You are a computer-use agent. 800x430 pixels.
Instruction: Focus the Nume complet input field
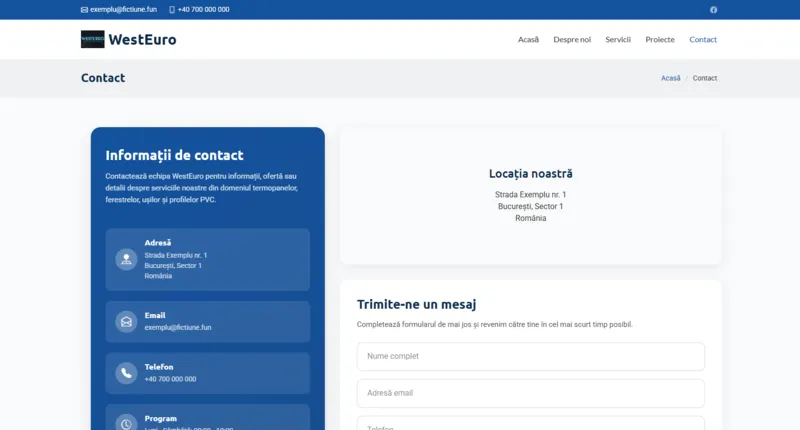coord(531,357)
